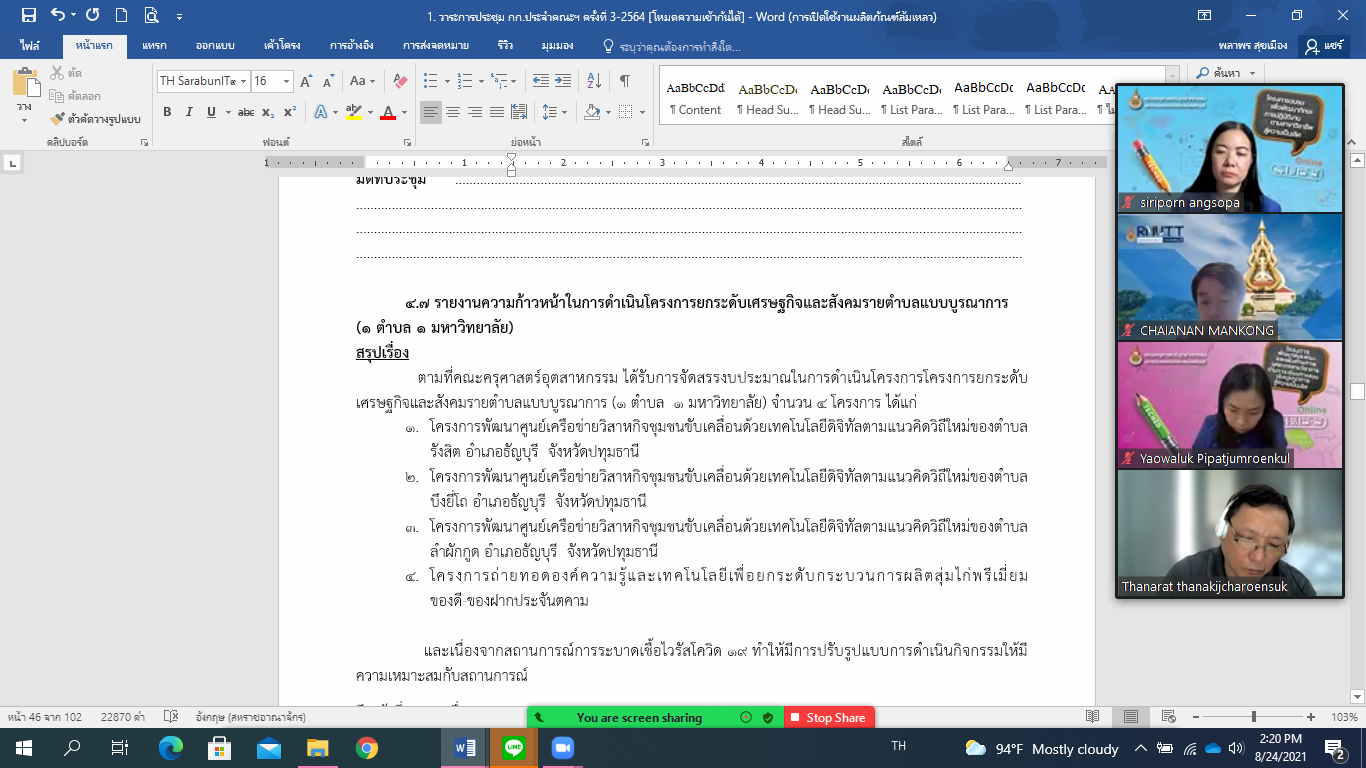Center align the text
This screenshot has height=768, width=1366.
(x=453, y=112)
